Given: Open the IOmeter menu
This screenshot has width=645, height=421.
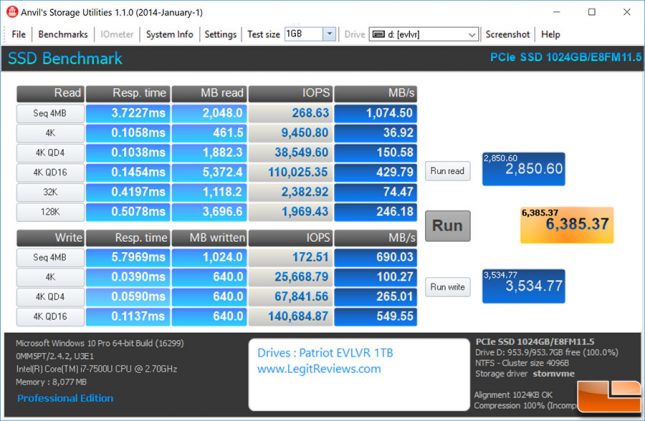Looking at the screenshot, I should coord(117,34).
